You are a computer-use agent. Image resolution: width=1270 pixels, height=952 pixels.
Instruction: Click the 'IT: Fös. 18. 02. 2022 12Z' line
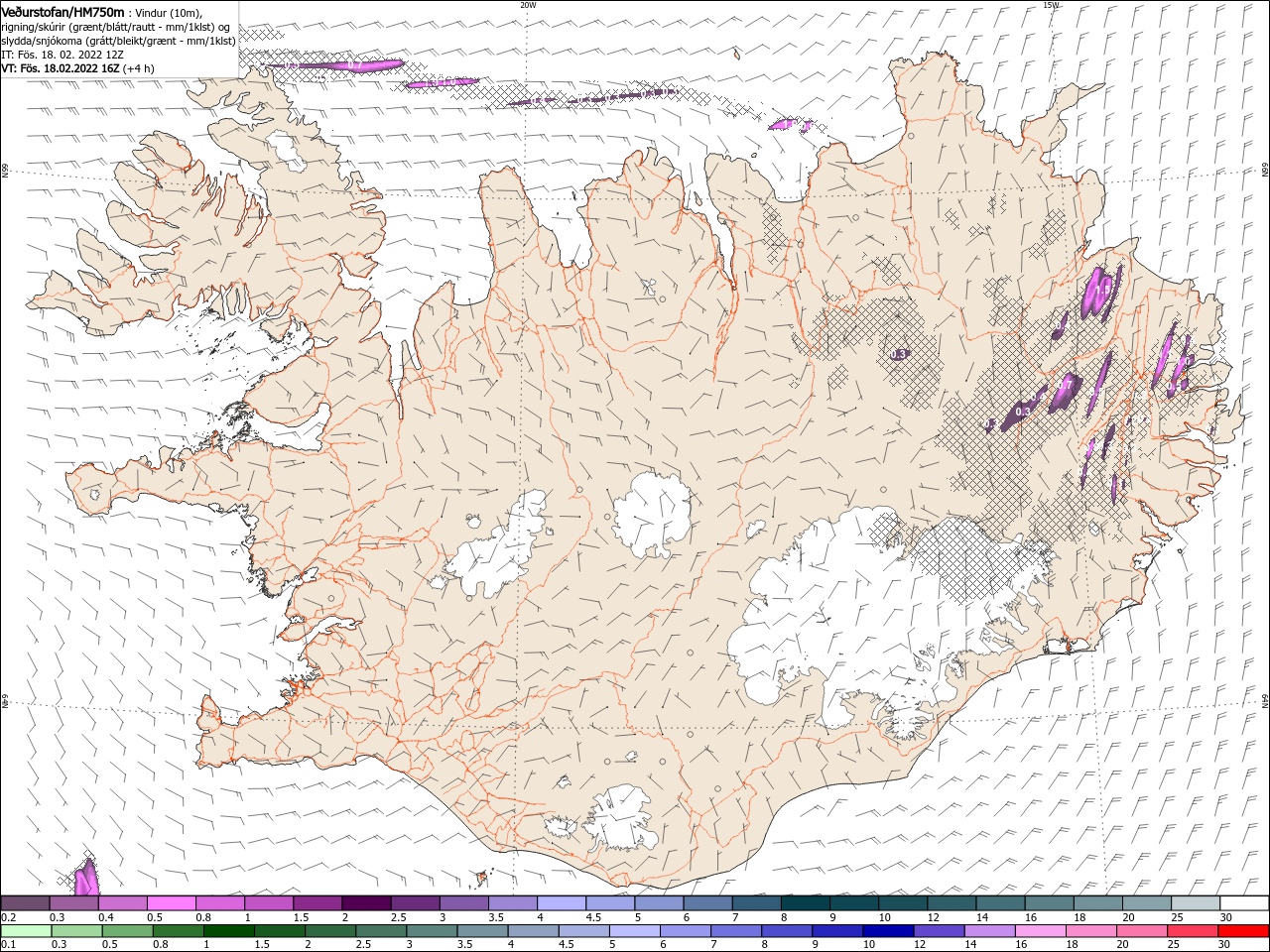(63, 55)
